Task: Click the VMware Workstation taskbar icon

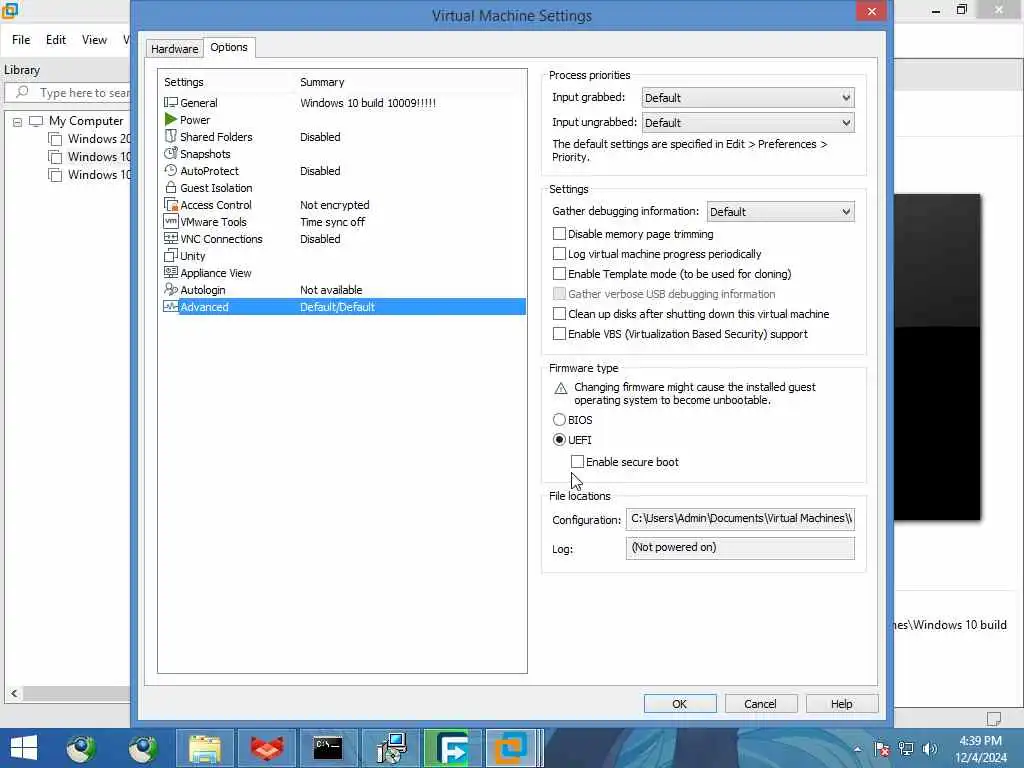Action: pos(511,748)
